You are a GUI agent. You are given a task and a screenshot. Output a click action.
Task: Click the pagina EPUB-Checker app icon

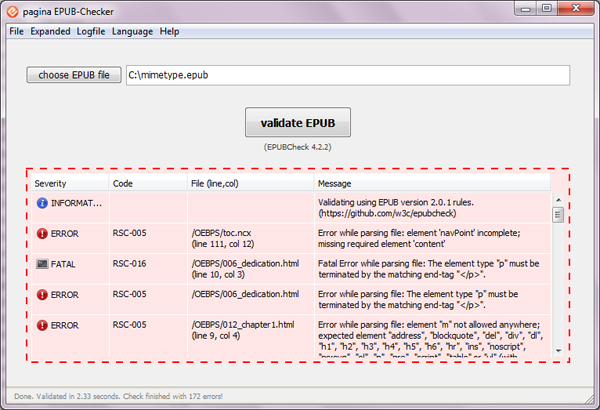(12, 12)
